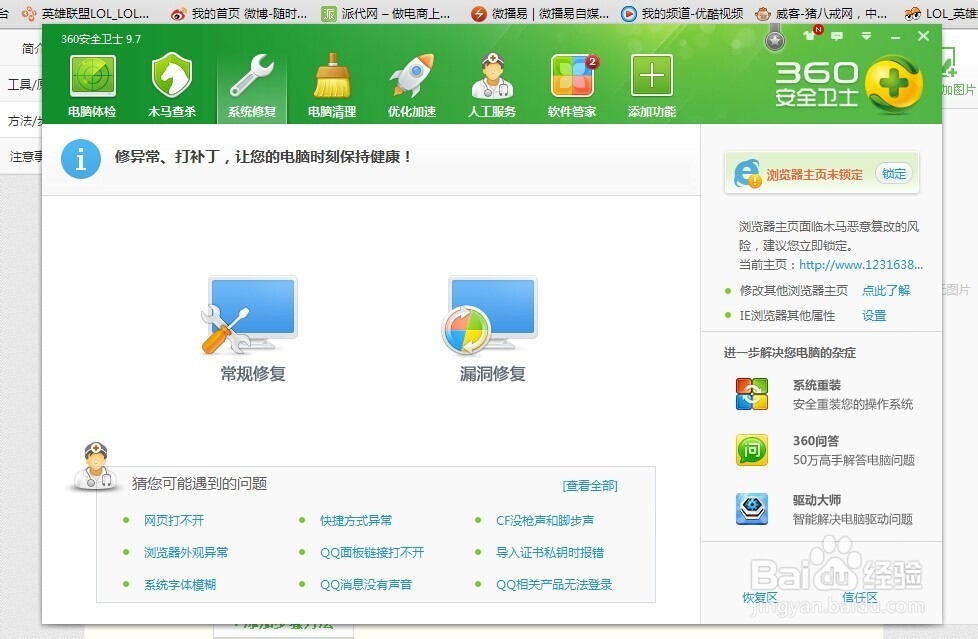Click 360问答 title text
The image size is (978, 639).
point(816,441)
